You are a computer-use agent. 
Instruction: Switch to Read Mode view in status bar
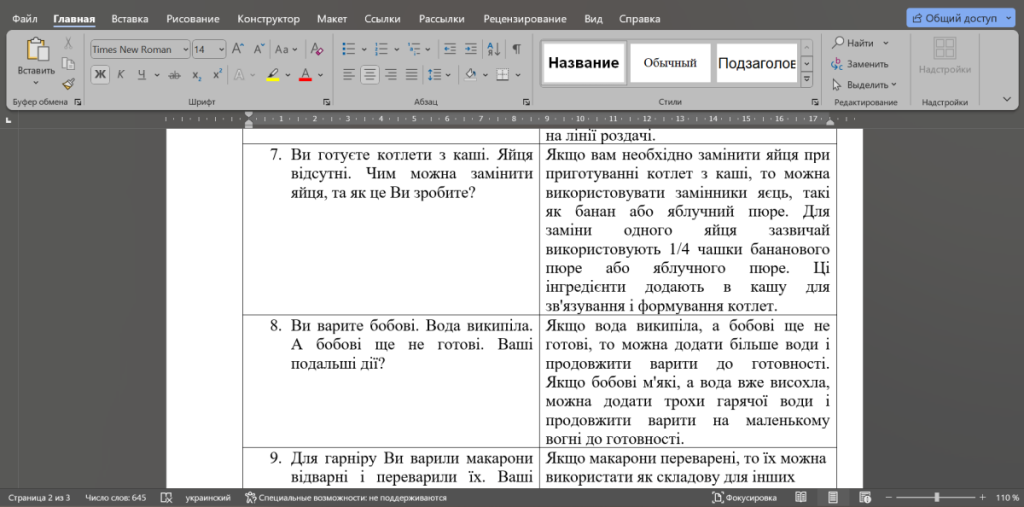(801, 498)
